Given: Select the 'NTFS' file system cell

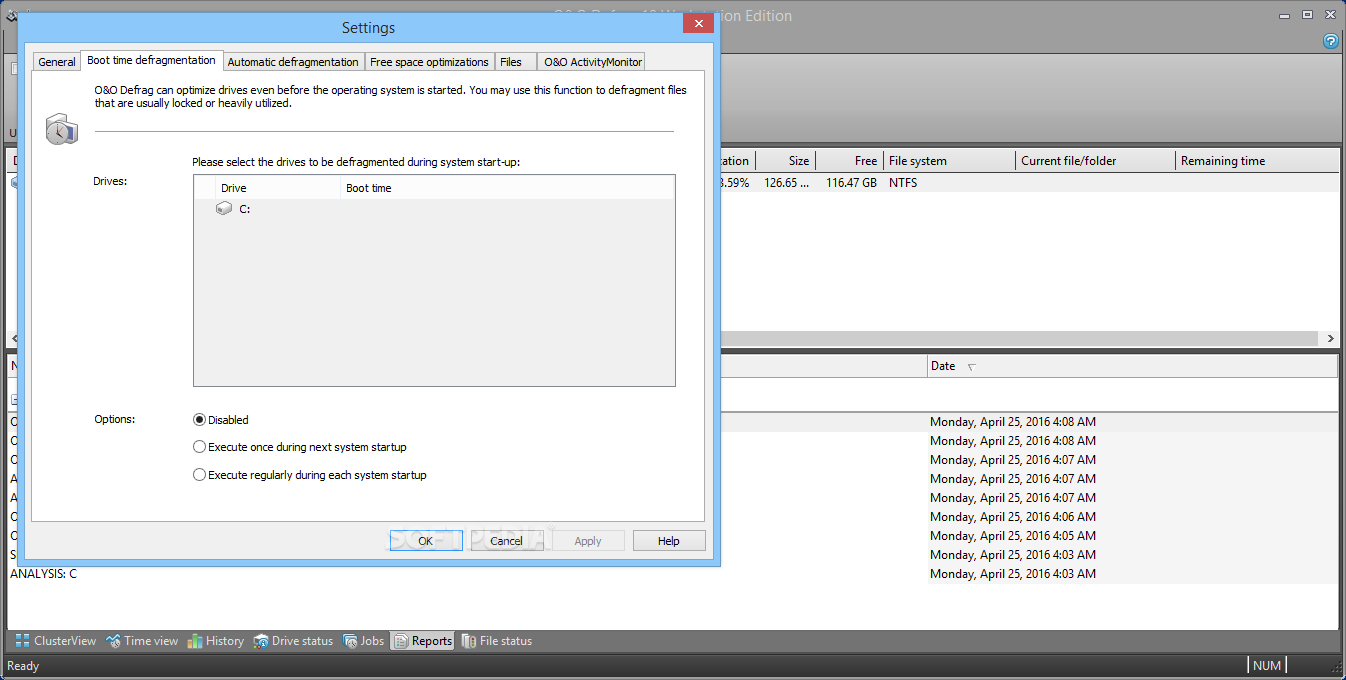Looking at the screenshot, I should point(903,183).
